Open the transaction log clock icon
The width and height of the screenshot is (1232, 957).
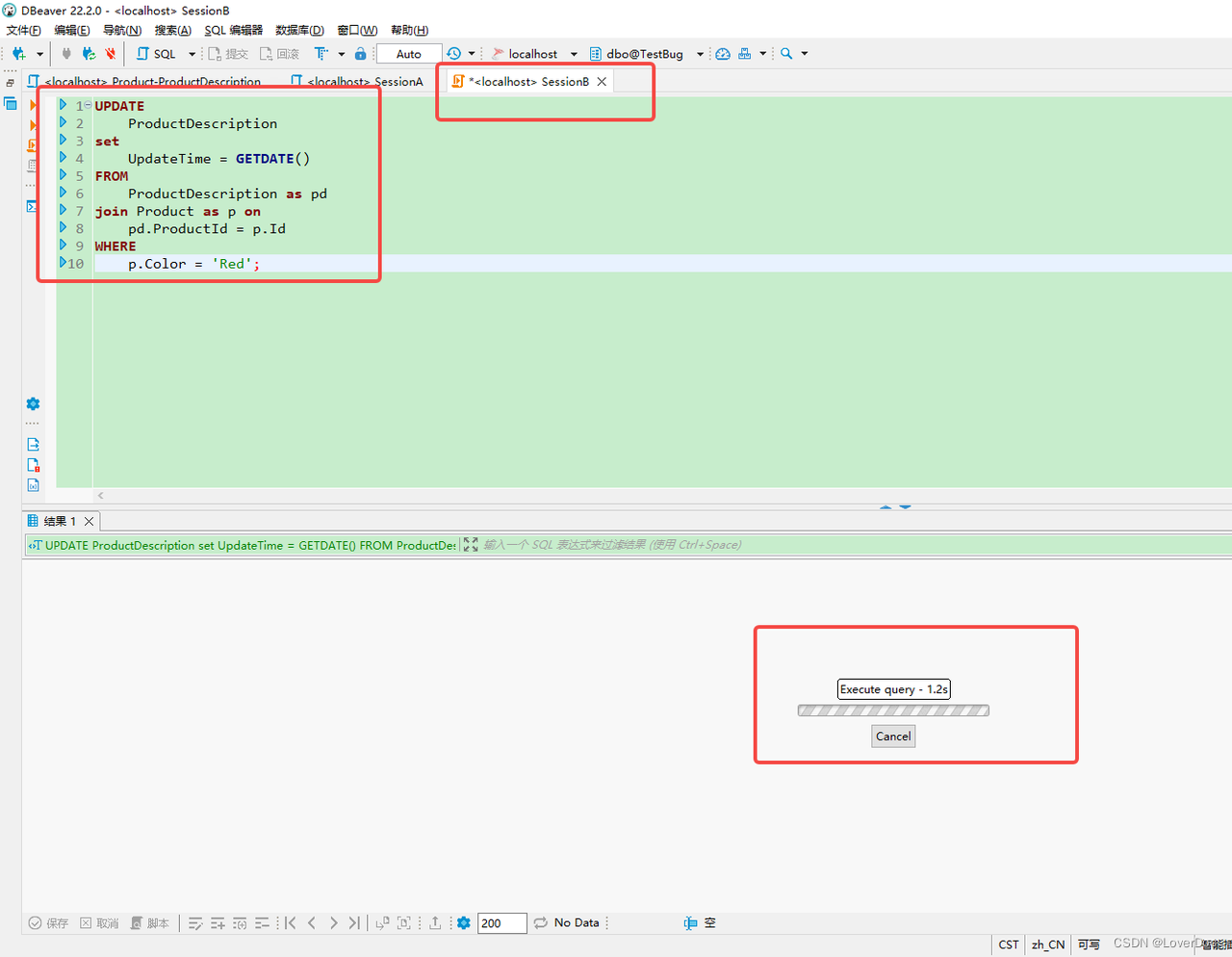click(x=454, y=54)
